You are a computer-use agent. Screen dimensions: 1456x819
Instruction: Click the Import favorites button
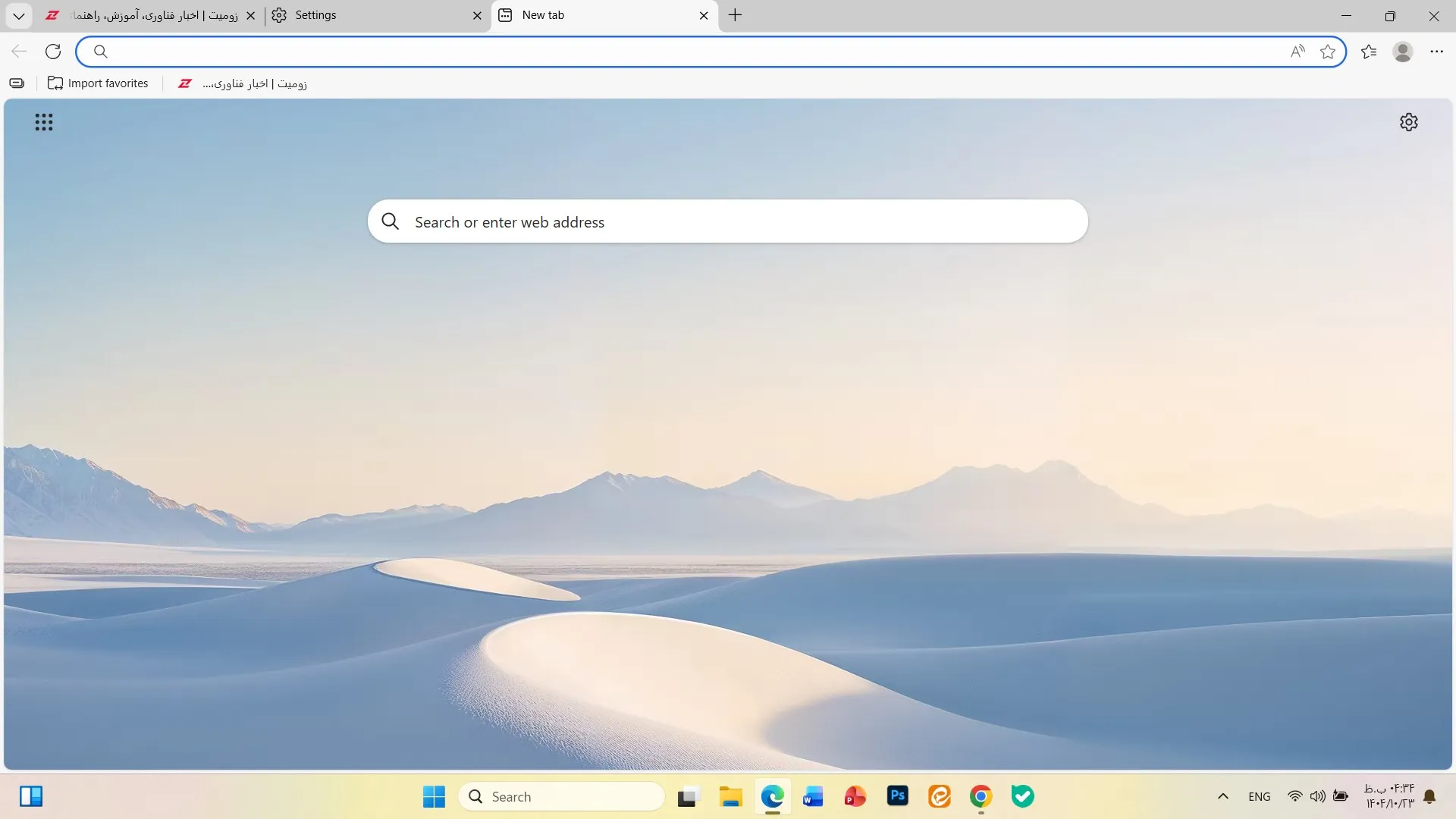[98, 83]
